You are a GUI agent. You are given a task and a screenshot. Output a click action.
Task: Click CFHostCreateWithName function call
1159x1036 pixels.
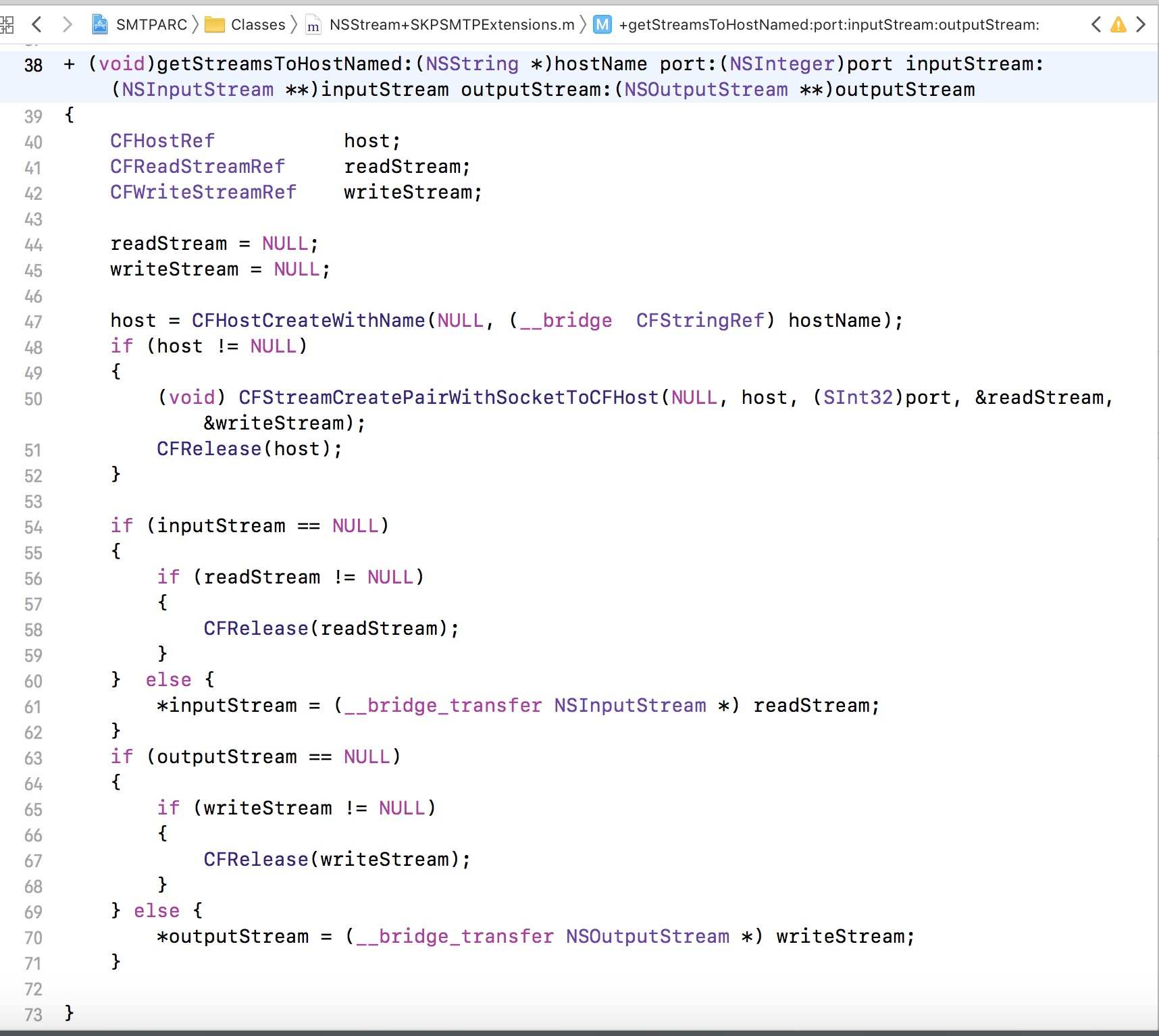tap(308, 321)
